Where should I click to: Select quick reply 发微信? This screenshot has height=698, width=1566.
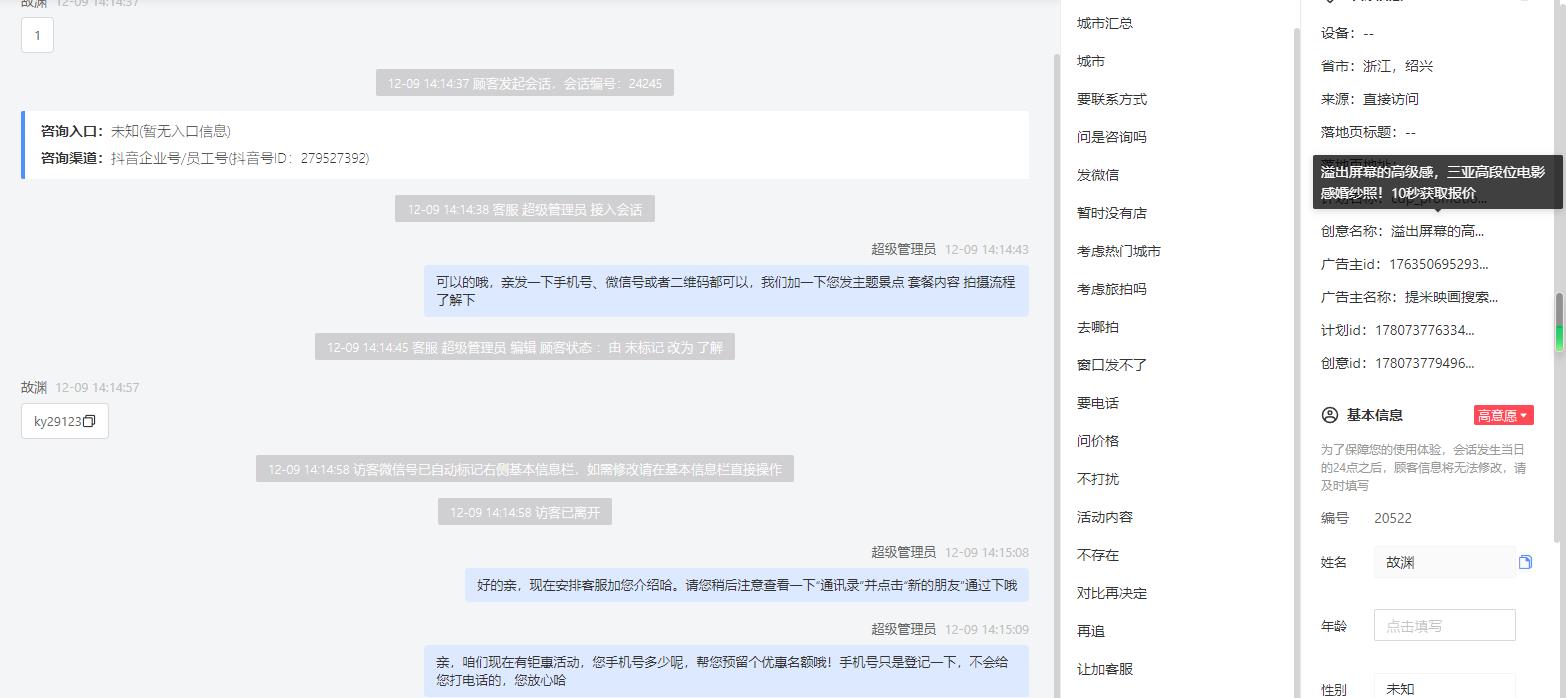(x=1098, y=175)
